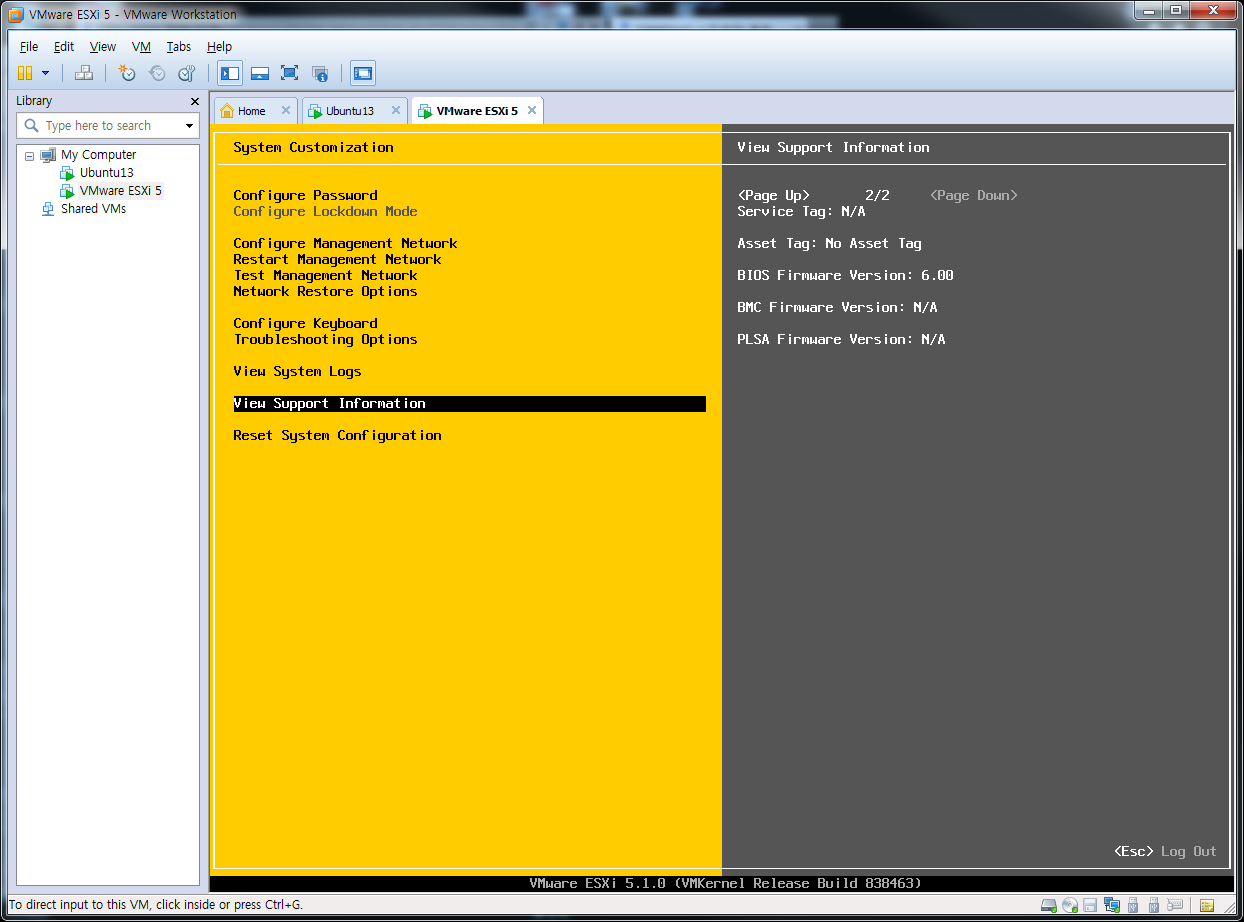Open the snapshot manager wrench icon

[x=186, y=73]
